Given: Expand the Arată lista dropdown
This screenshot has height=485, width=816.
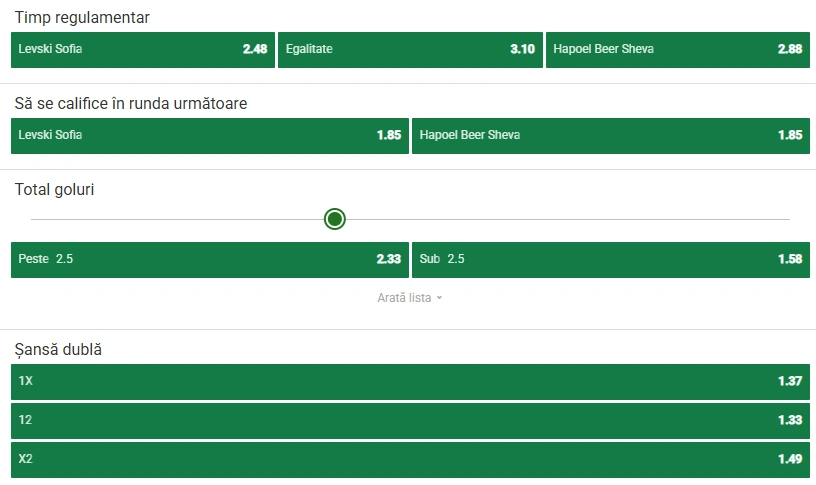Looking at the screenshot, I should tap(410, 298).
